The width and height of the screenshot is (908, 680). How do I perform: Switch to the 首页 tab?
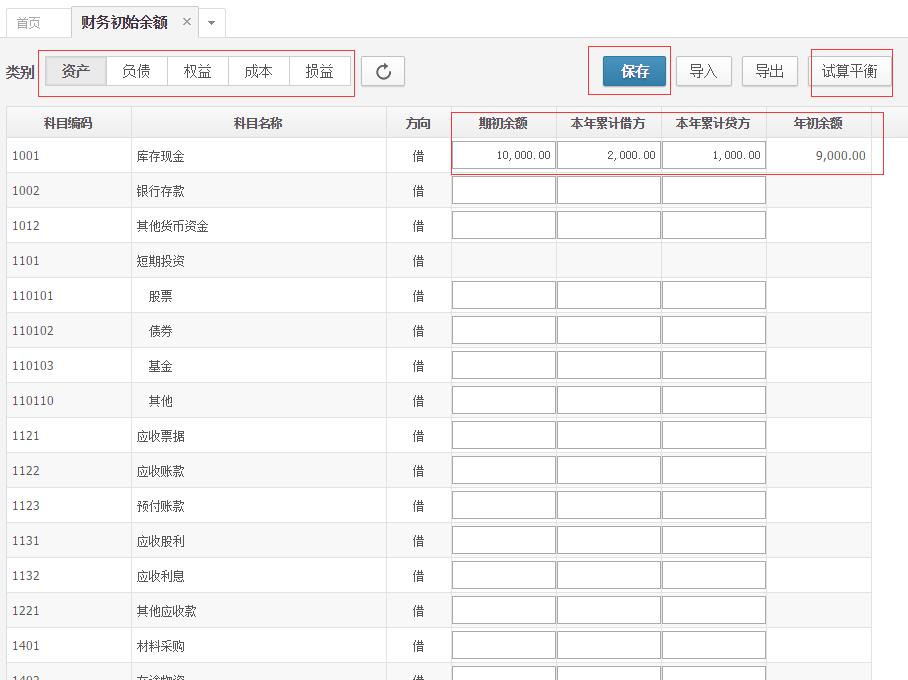[28, 23]
